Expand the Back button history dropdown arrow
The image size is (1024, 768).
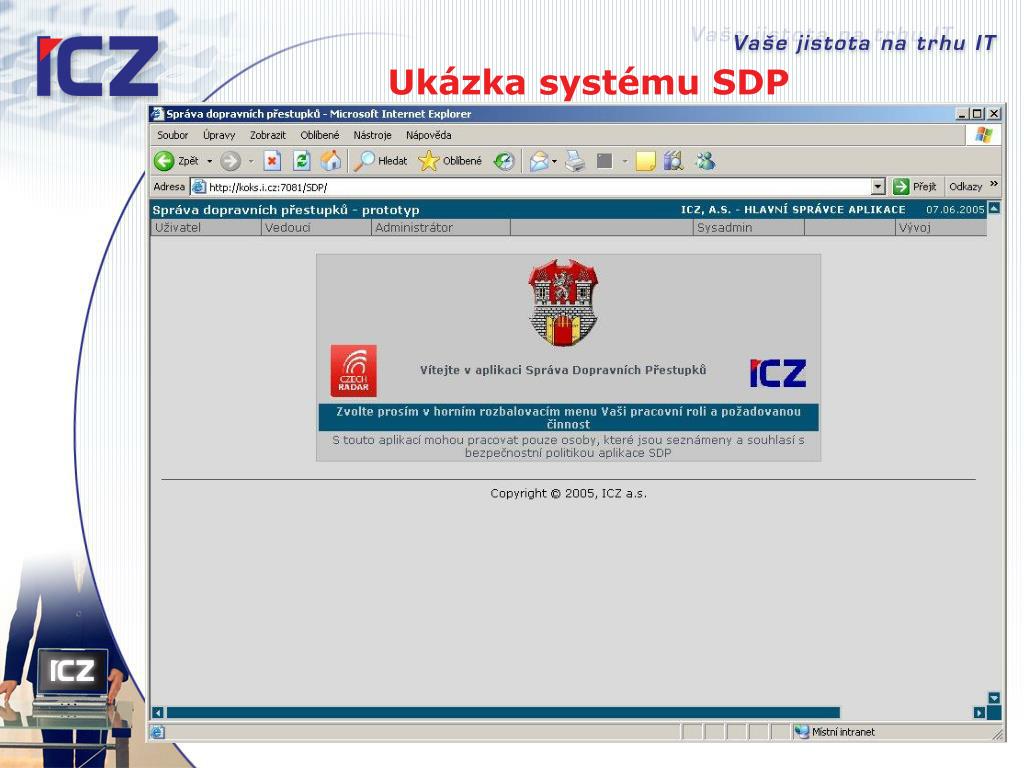[x=210, y=161]
